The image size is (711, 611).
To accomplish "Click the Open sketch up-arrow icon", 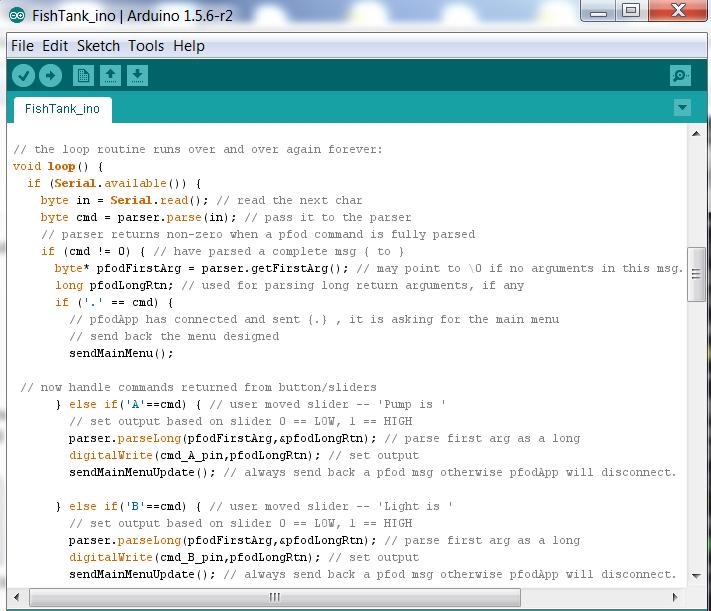I will coord(110,76).
